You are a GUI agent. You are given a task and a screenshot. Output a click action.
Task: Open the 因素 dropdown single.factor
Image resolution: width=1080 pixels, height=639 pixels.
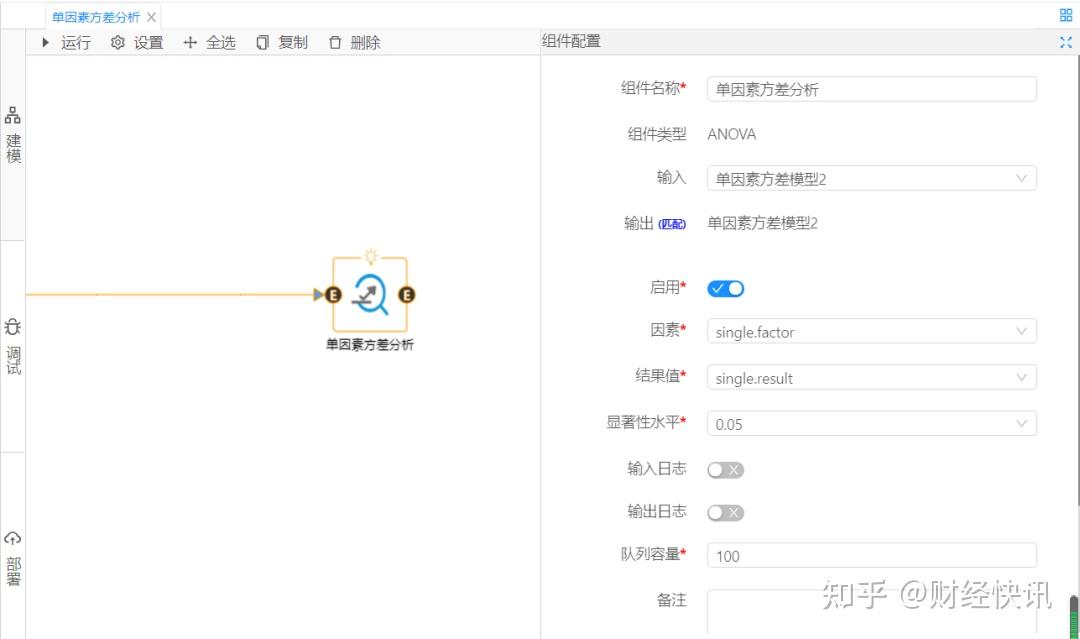[x=871, y=332]
